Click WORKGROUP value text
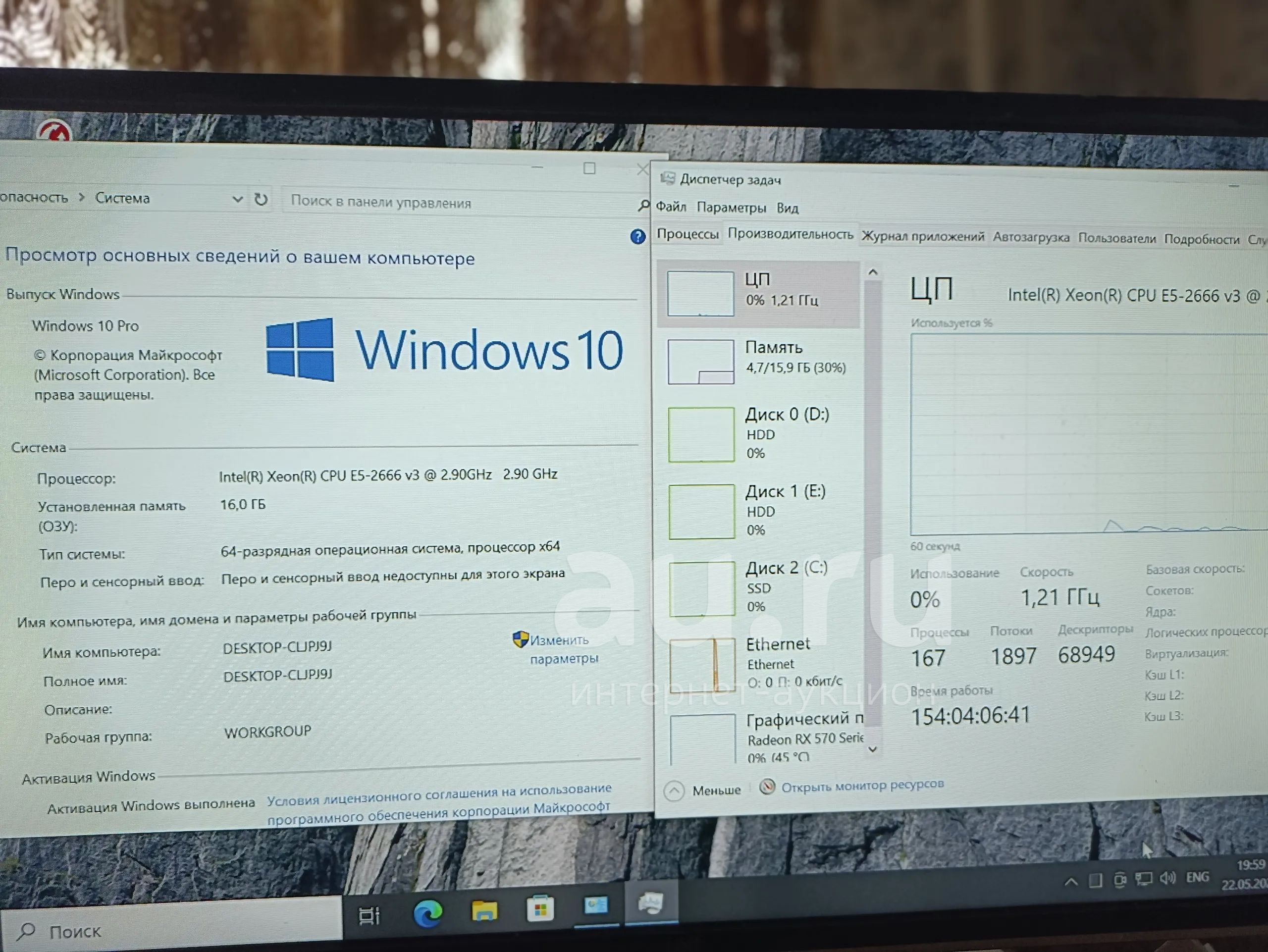 [x=267, y=732]
